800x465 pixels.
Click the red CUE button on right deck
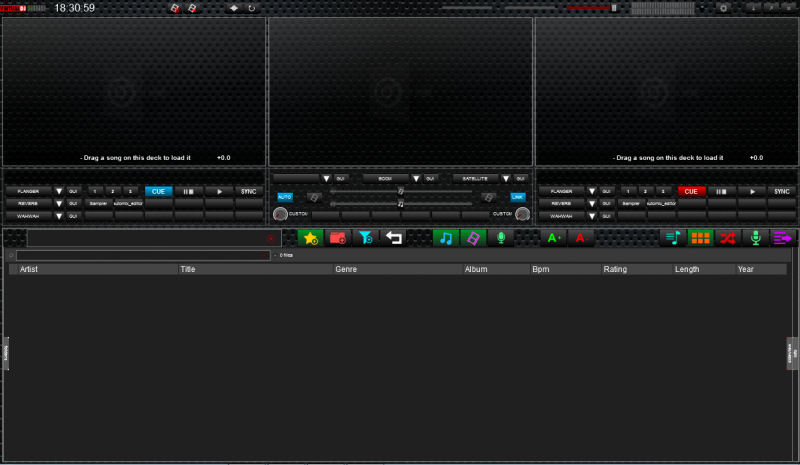[691, 191]
